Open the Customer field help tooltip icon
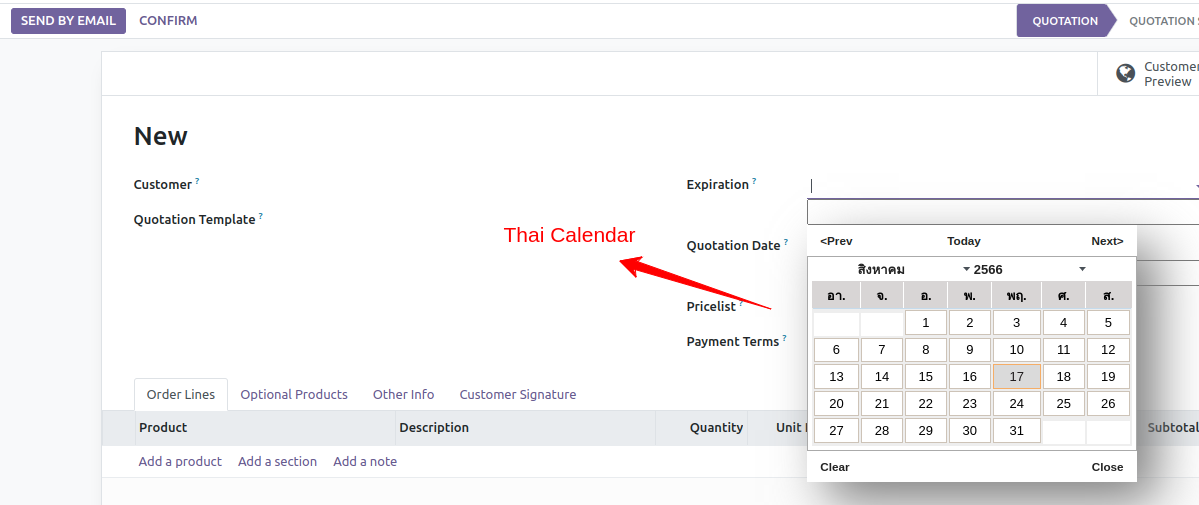Viewport: 1199px width, 505px height. coord(197,181)
